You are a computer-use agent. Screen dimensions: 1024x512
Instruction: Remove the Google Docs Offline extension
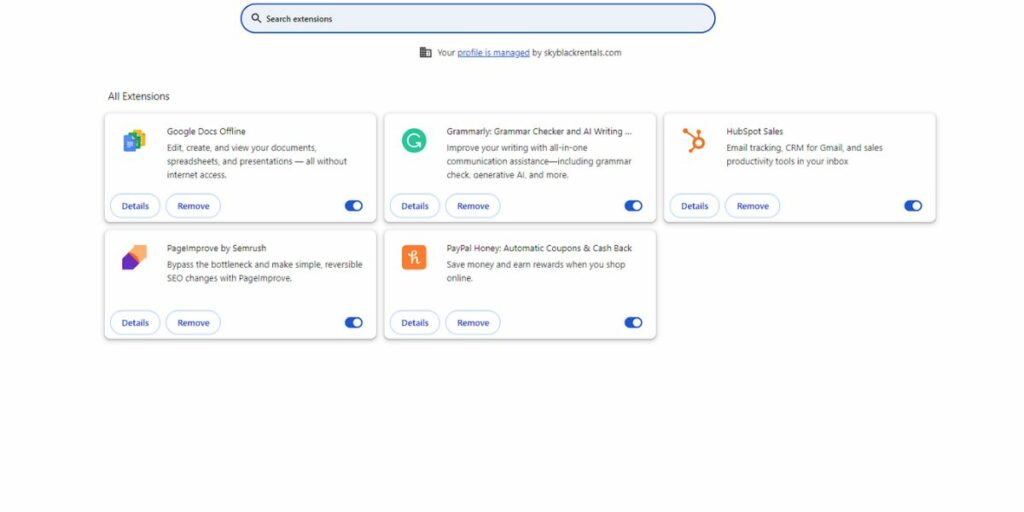click(193, 206)
